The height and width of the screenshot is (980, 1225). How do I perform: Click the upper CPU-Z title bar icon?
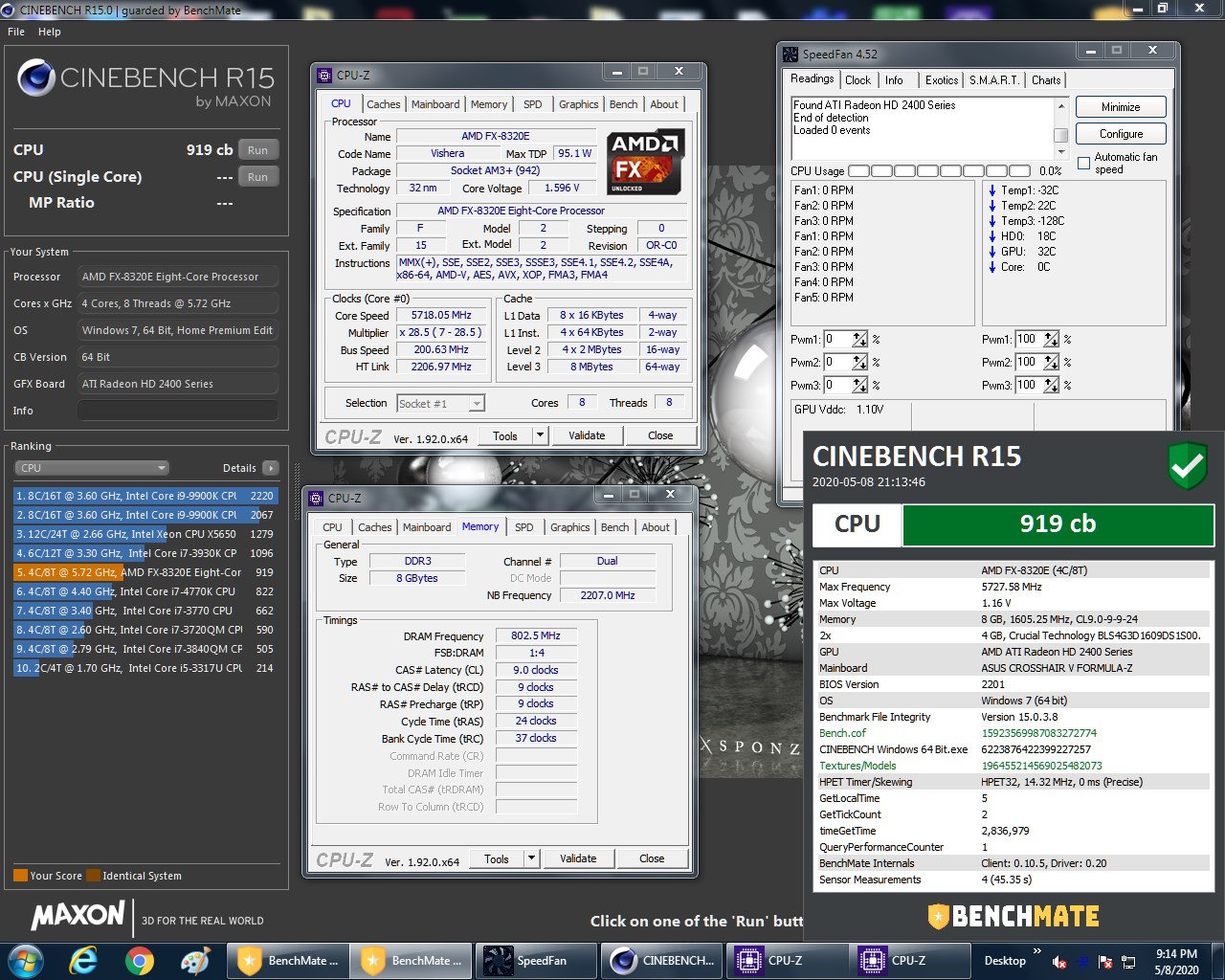pos(324,75)
